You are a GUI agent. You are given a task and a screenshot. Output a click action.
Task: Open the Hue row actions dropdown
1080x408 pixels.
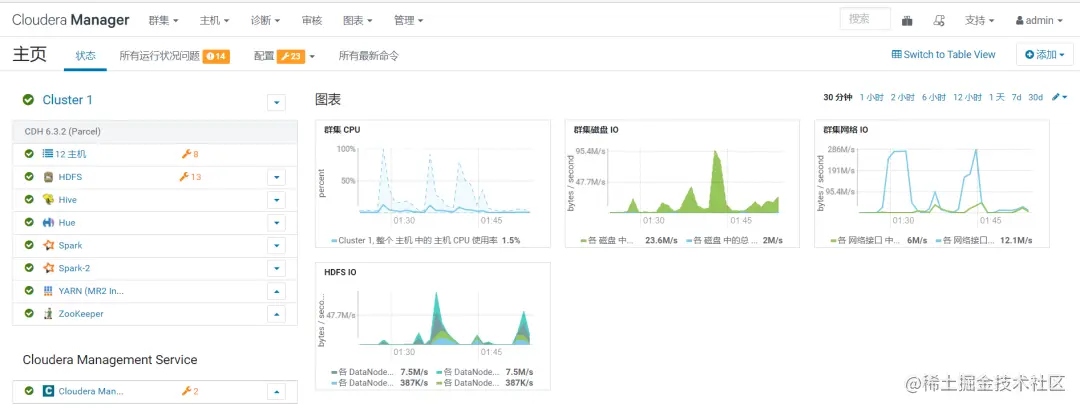point(276,223)
